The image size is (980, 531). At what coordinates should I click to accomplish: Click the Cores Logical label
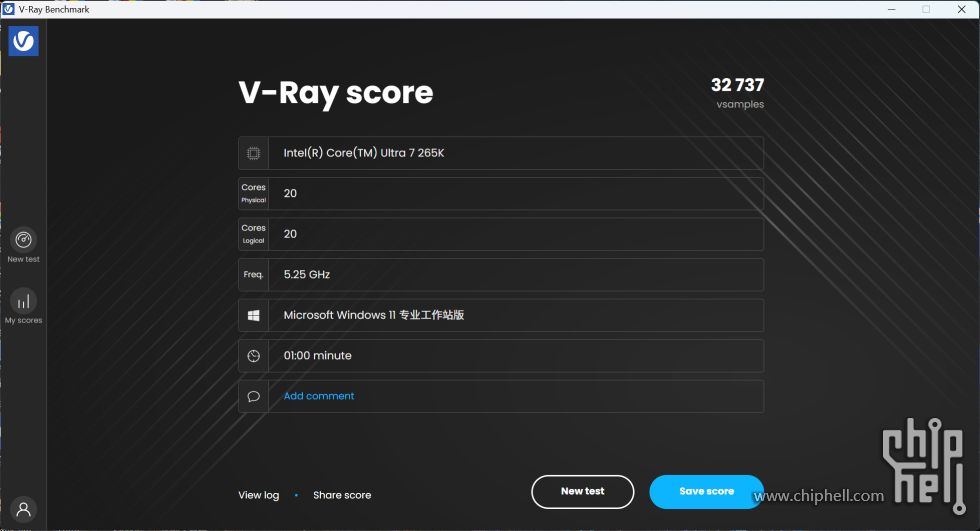point(253,234)
